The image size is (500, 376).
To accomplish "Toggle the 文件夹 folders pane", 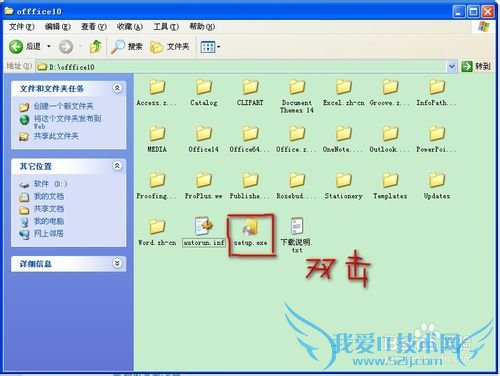I will [x=170, y=47].
